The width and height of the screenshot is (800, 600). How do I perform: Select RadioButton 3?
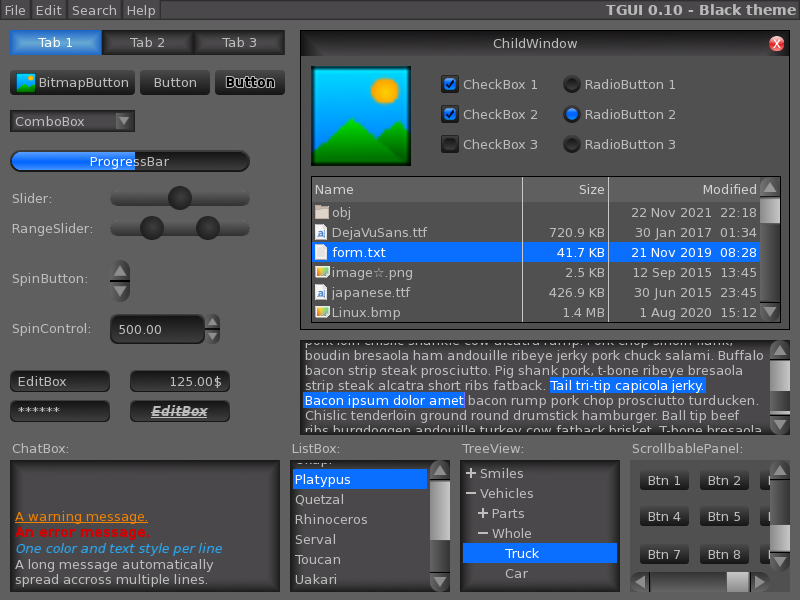click(571, 144)
